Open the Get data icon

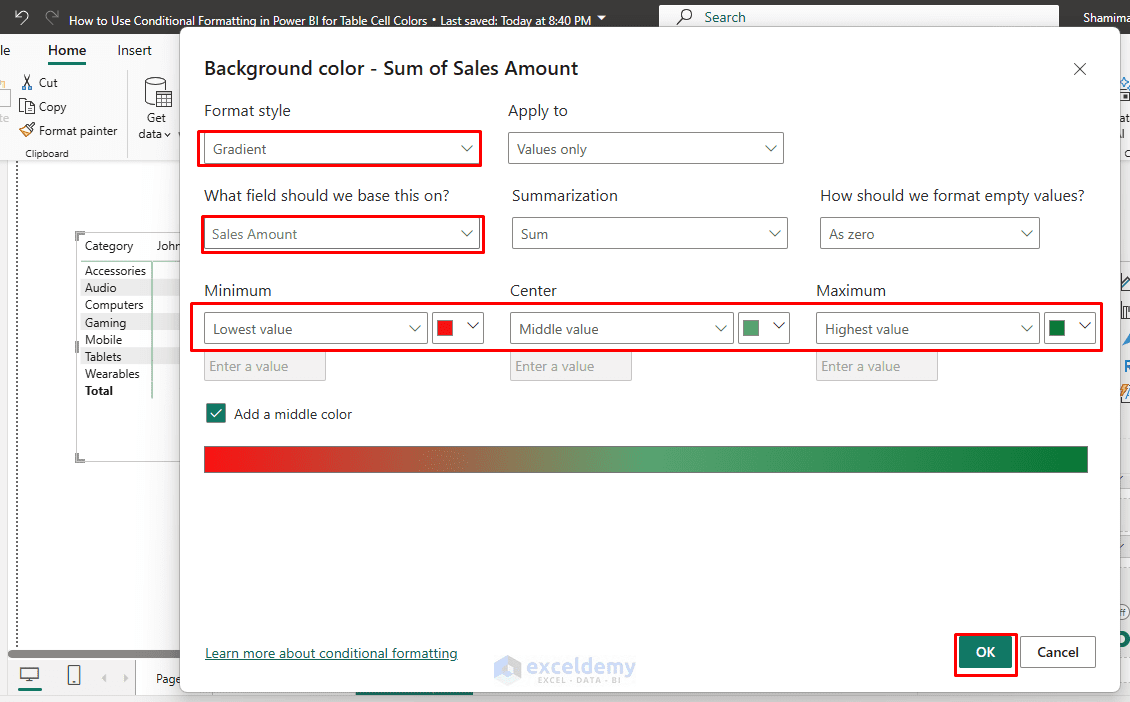coord(156,92)
